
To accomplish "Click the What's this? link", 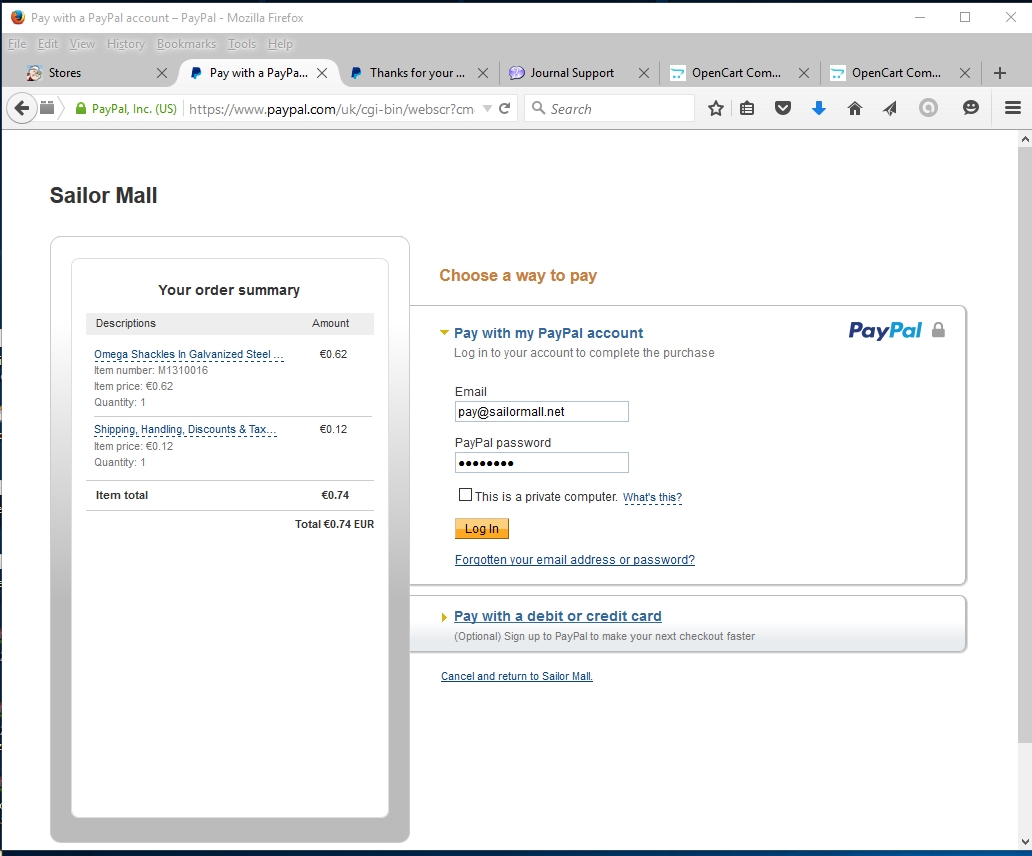I will point(652,497).
